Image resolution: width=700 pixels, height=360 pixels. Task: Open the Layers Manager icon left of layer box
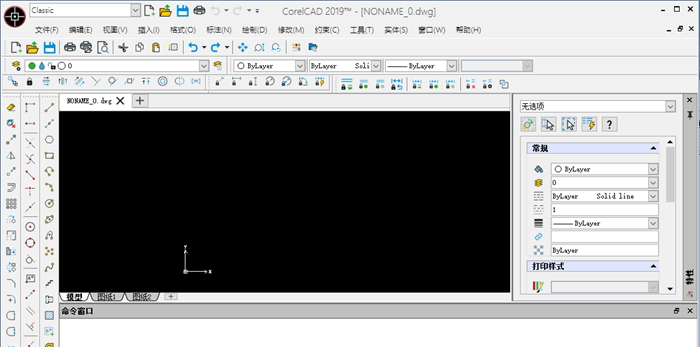(x=16, y=66)
